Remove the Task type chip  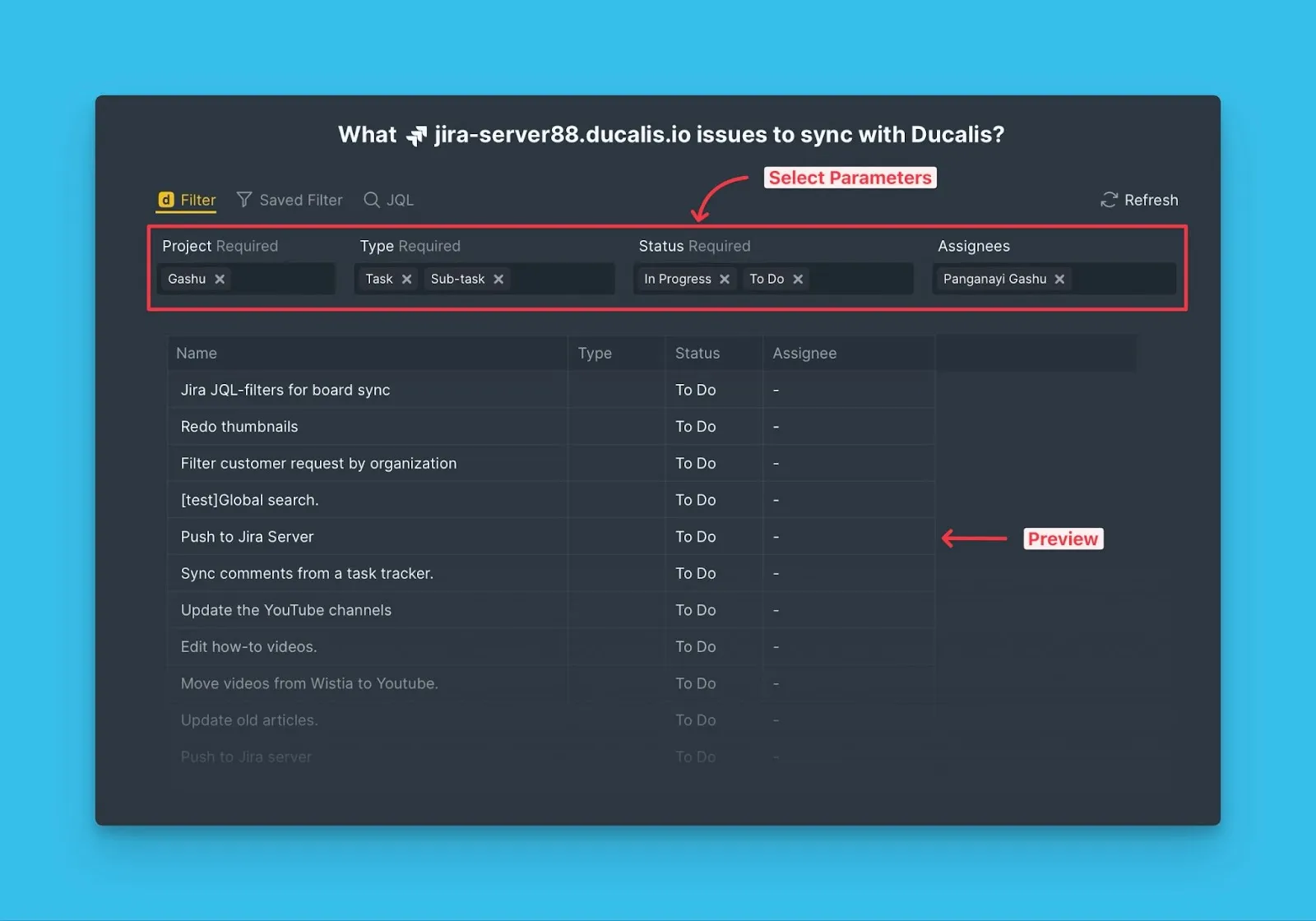coord(406,280)
